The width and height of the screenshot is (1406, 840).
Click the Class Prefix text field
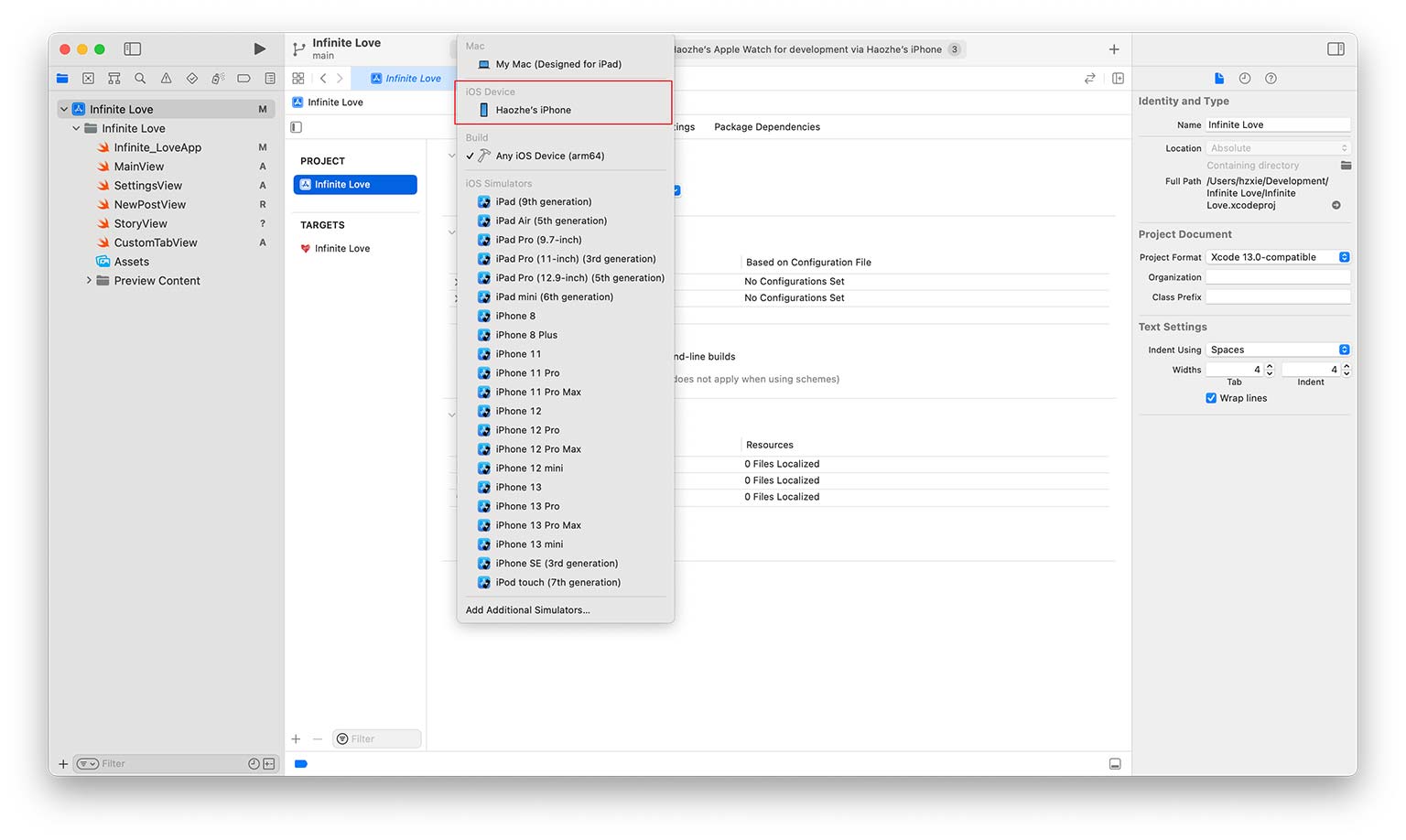(x=1278, y=297)
